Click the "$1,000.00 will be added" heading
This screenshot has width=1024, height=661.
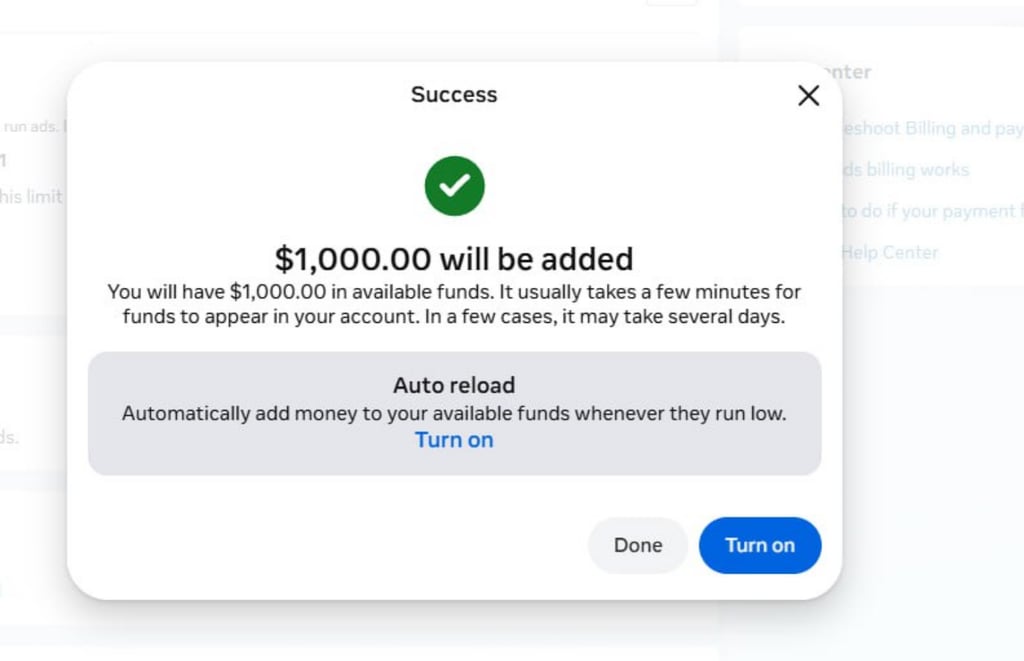454,259
